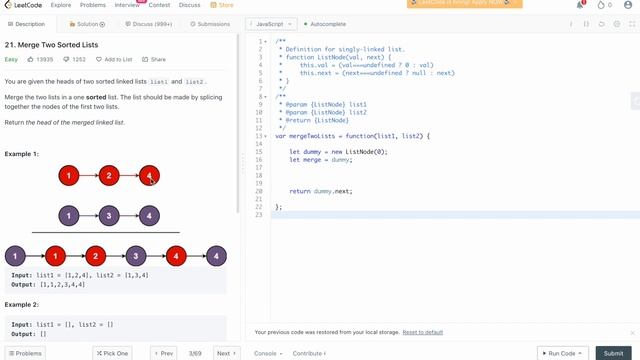Open the JavaScript language dropdown
The height and width of the screenshot is (360, 640).
click(x=271, y=24)
